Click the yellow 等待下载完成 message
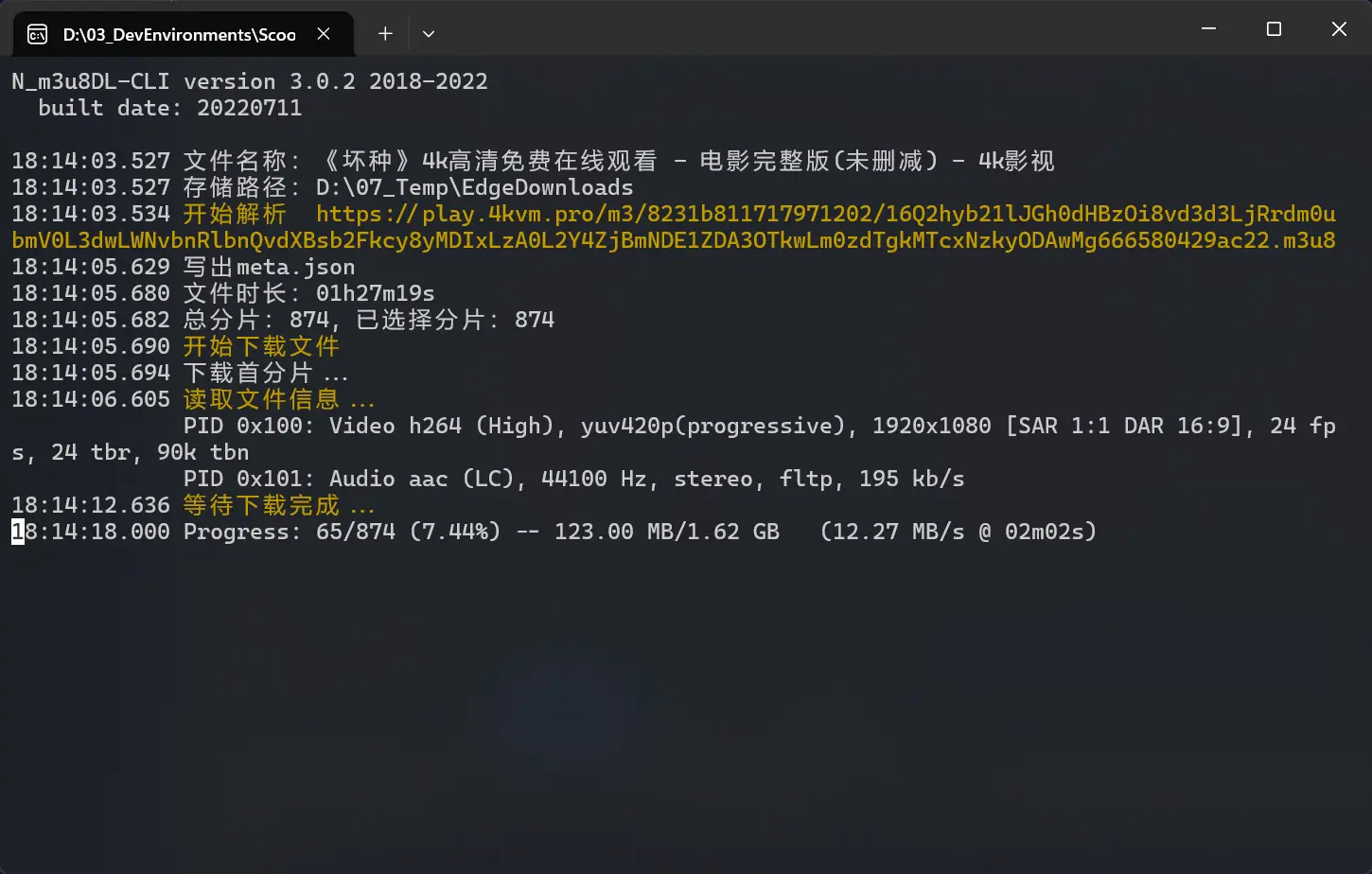The height and width of the screenshot is (874, 1372). (261, 505)
